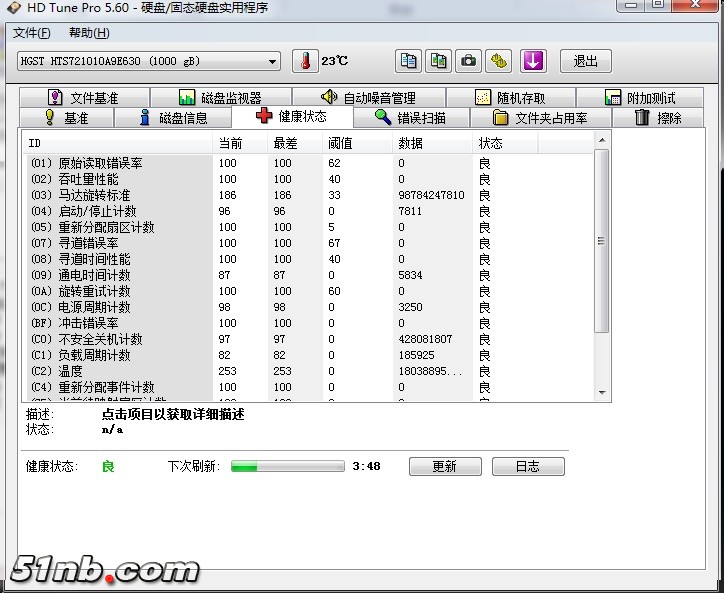This screenshot has height=593, width=724.
Task: Click the camera save screenshot icon
Action: tap(468, 61)
